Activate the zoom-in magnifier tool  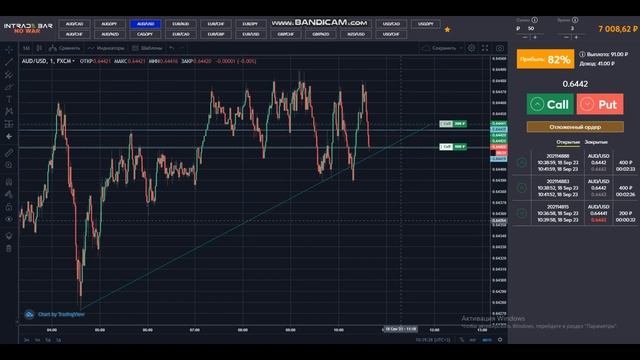(x=9, y=165)
